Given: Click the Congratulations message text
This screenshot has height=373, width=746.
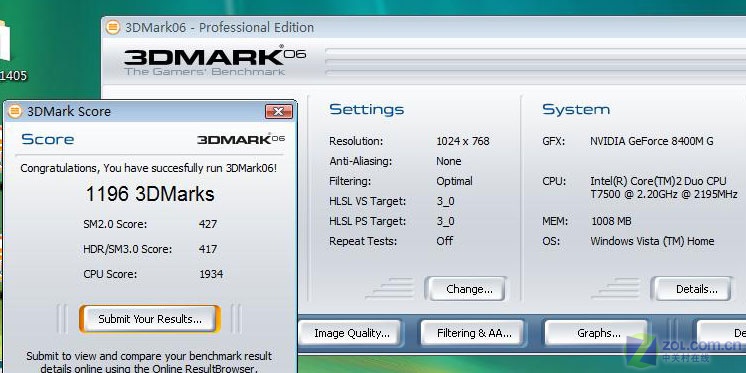Looking at the screenshot, I should (x=148, y=168).
